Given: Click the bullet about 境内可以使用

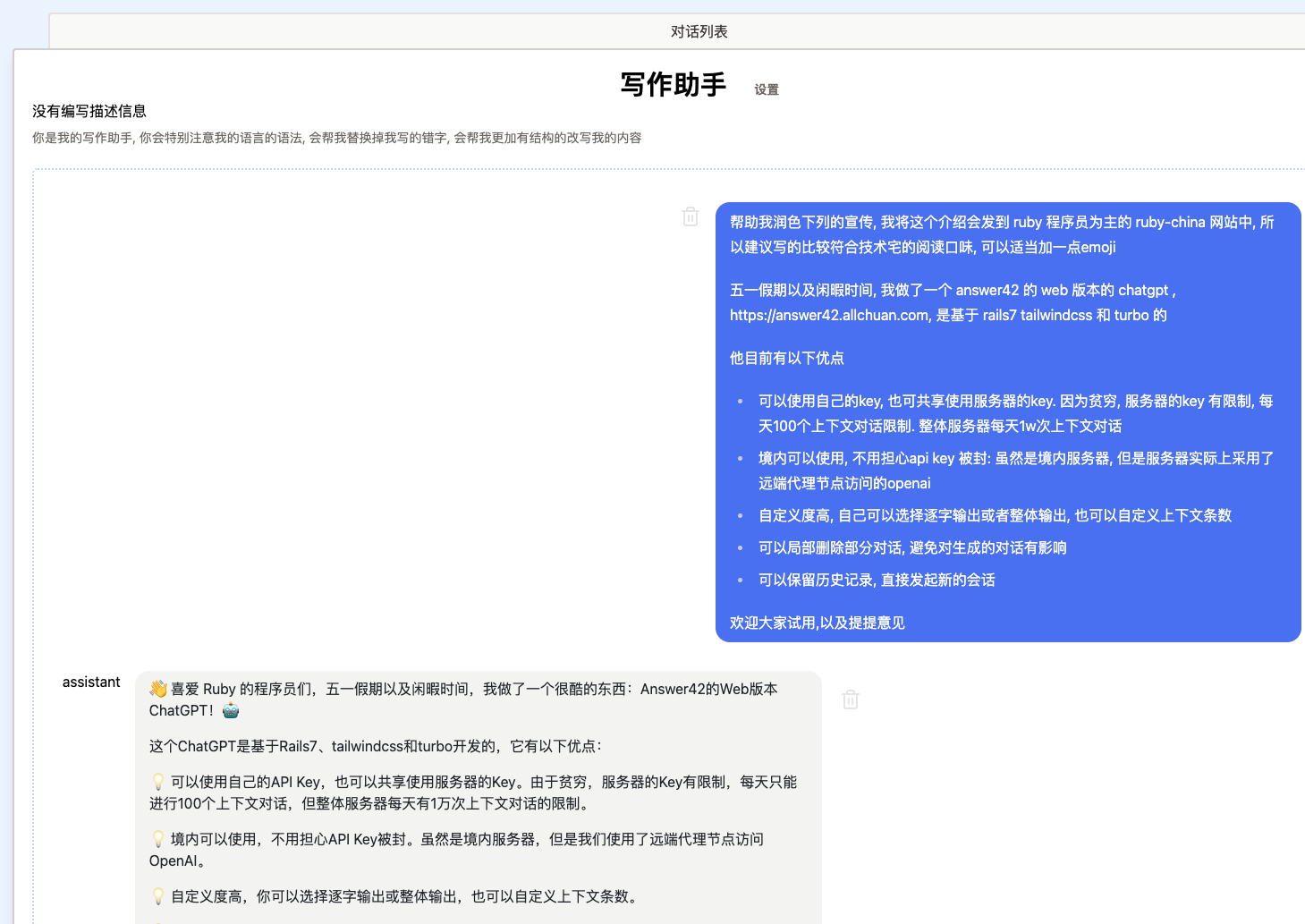Looking at the screenshot, I should click(1016, 470).
